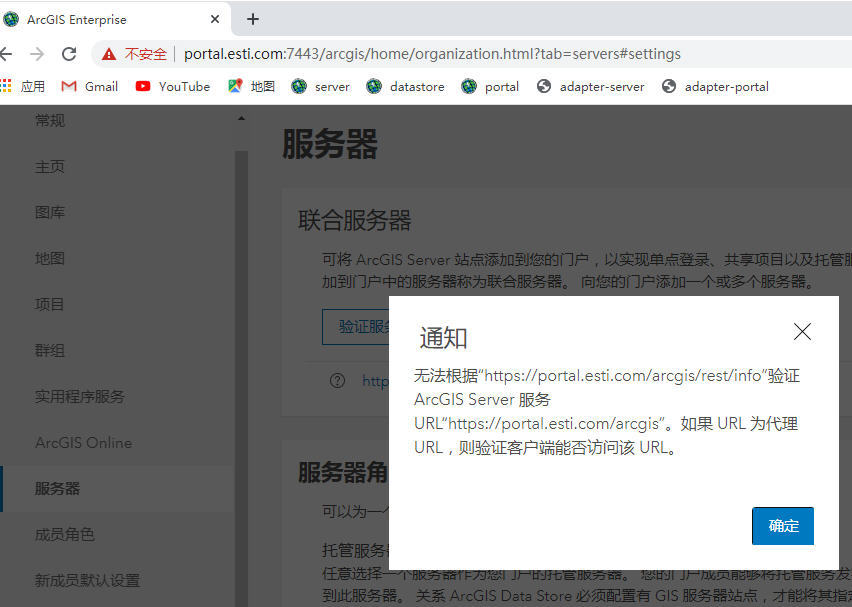Open the 地图 maps bookmark

click(252, 86)
